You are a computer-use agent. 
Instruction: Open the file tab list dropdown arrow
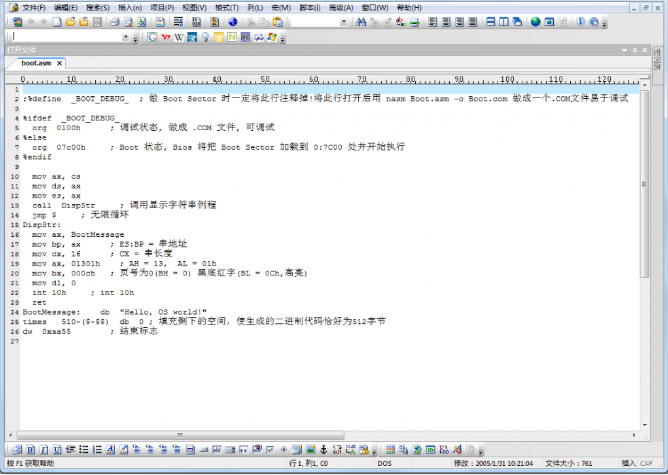(625, 50)
